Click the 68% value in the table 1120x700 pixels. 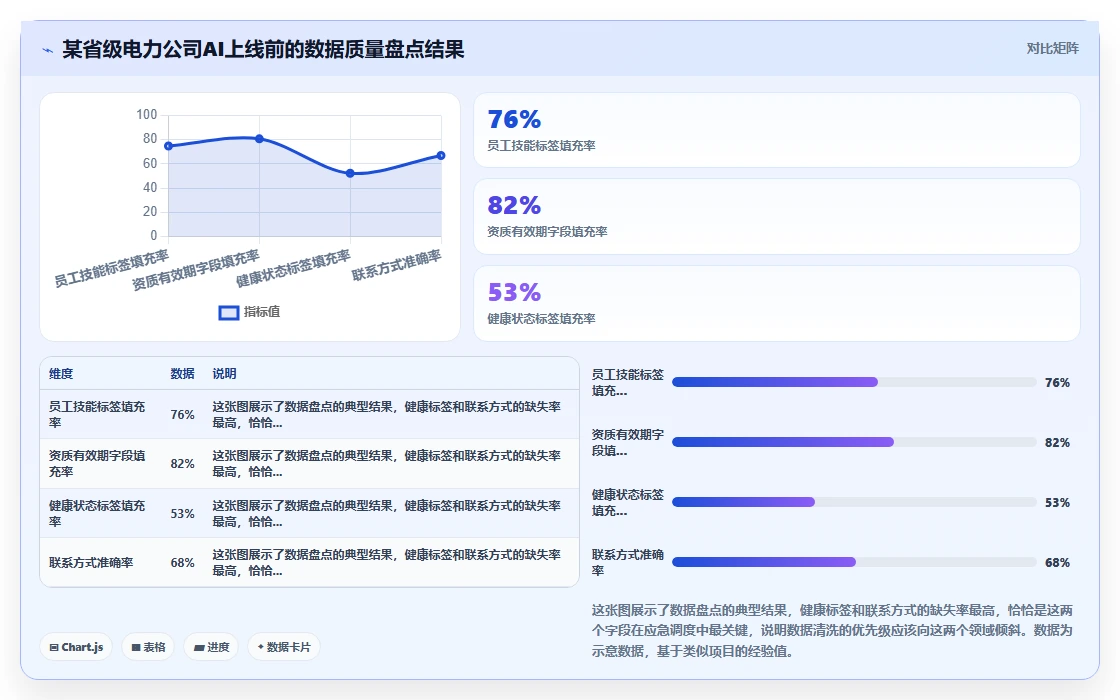[182, 563]
